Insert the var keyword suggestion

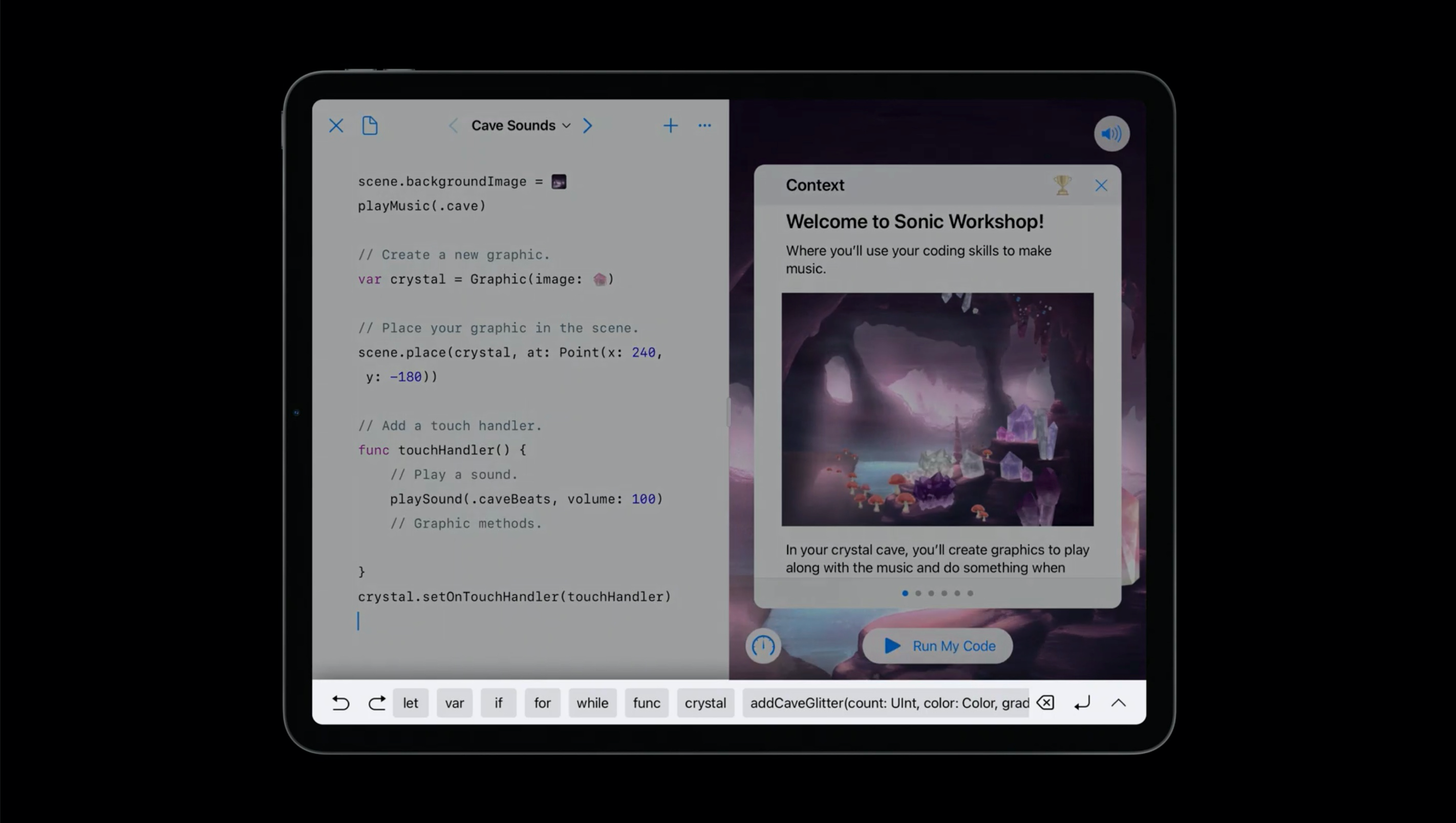click(455, 703)
